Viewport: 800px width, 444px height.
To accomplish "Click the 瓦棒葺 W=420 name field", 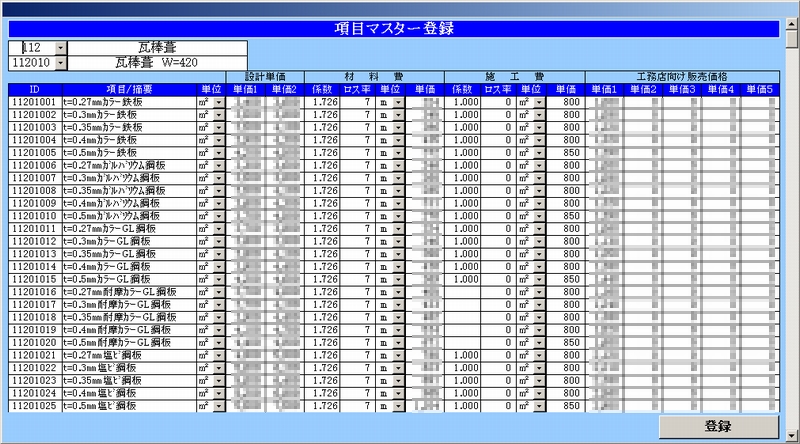I will pyautogui.click(x=157, y=62).
